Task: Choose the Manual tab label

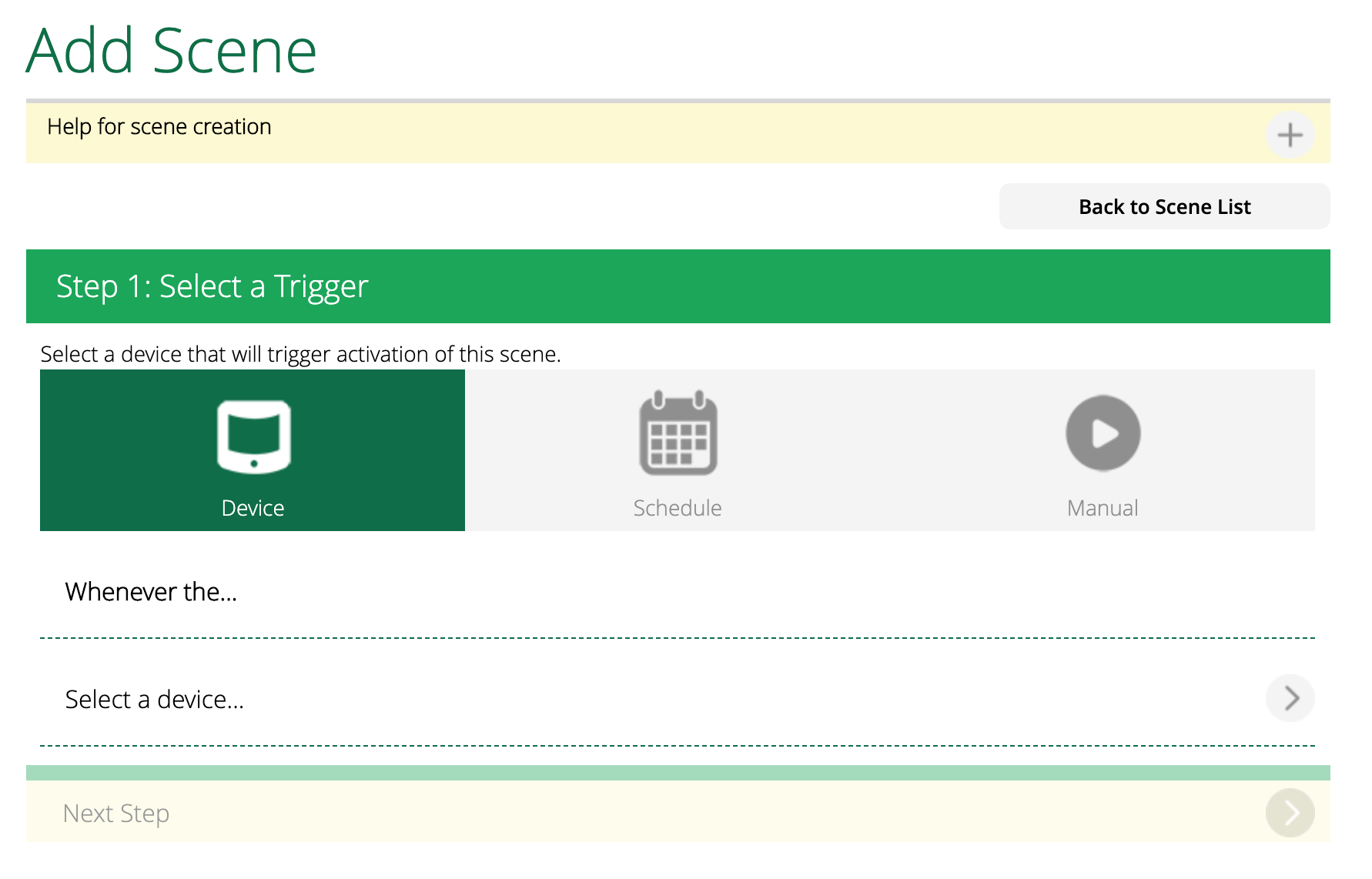Action: coord(1102,508)
